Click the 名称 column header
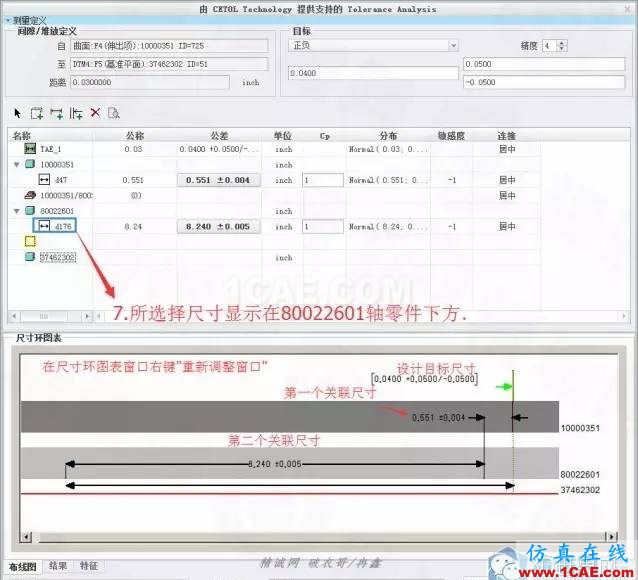The image size is (638, 580). click(22, 136)
